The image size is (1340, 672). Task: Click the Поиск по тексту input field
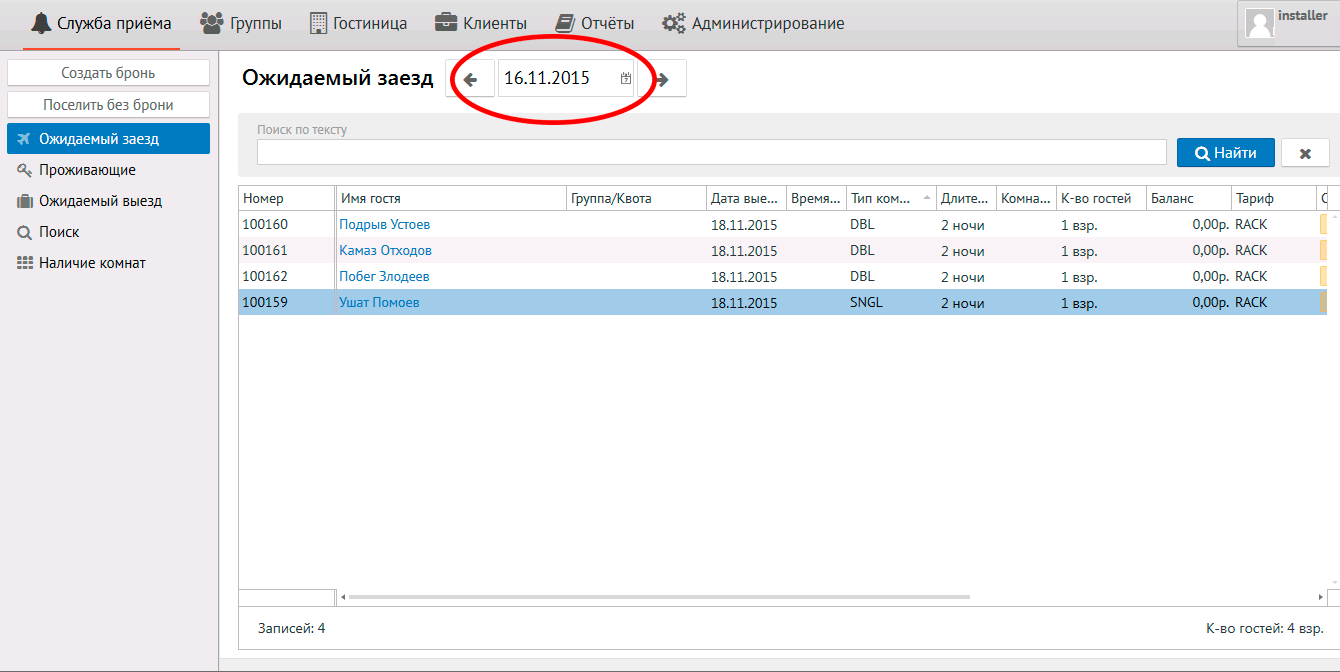(711, 152)
